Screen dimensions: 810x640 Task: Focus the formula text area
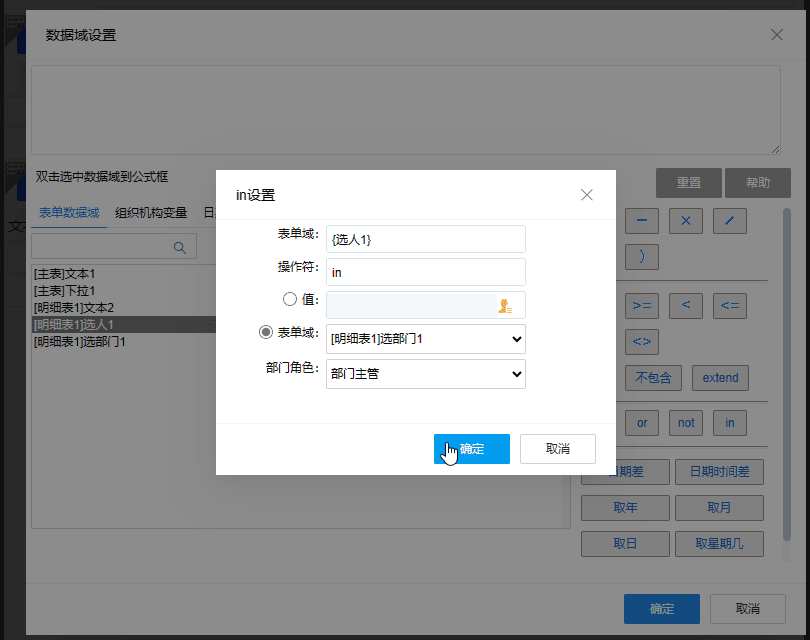coord(406,110)
